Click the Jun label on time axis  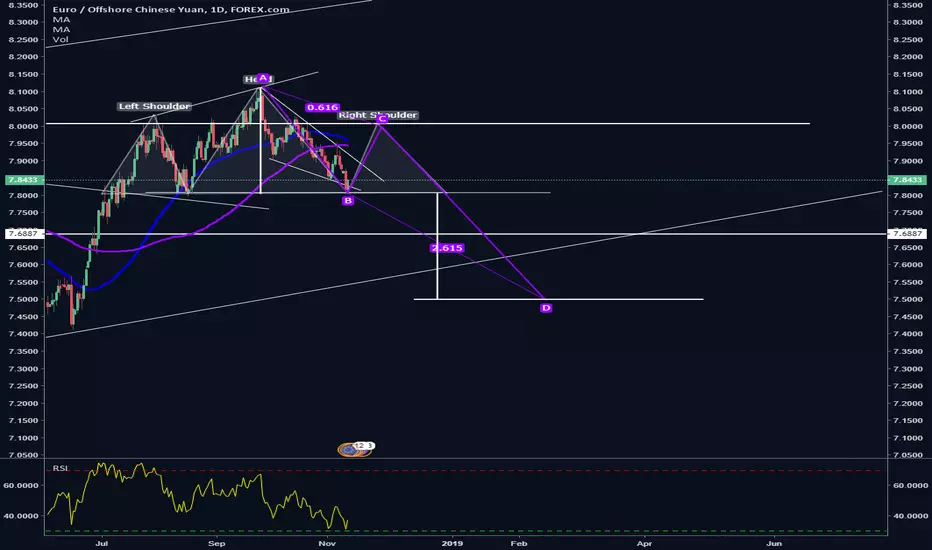click(774, 543)
